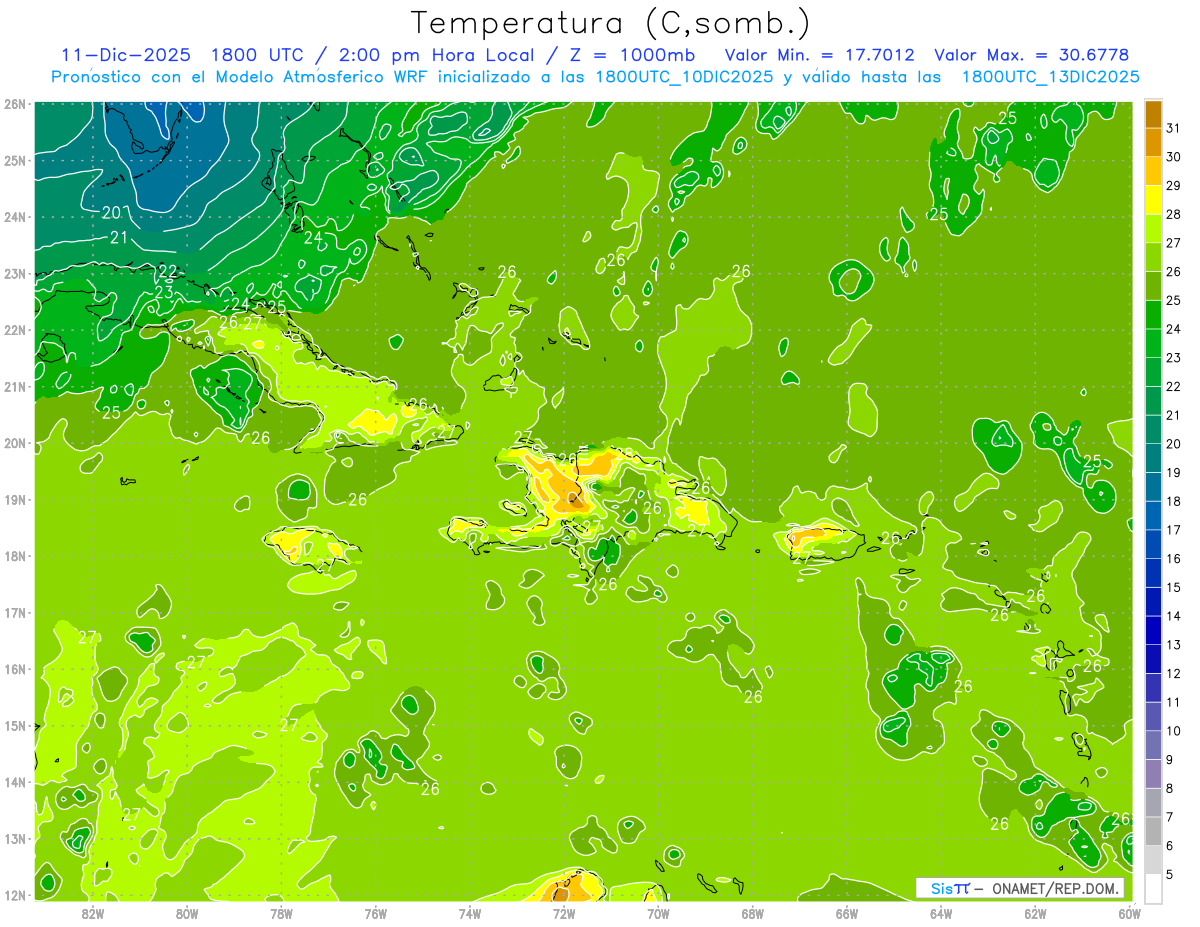Click the 'ONAMET/REP.DOM.' credit label

[x=1056, y=888]
